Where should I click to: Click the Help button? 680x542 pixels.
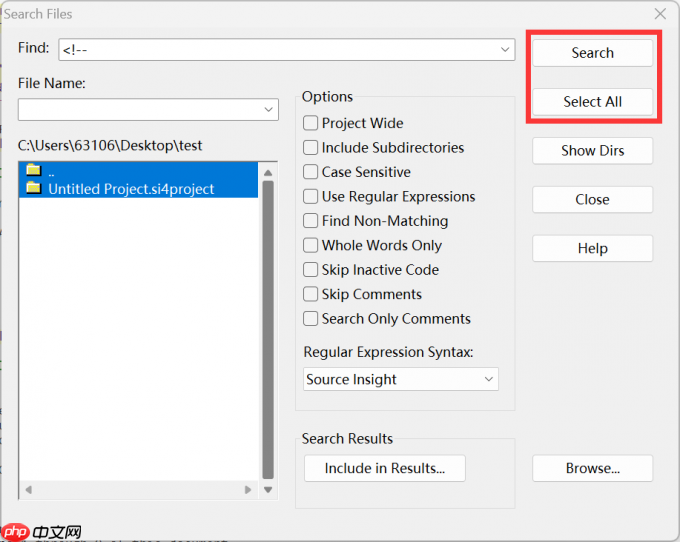[x=592, y=248]
